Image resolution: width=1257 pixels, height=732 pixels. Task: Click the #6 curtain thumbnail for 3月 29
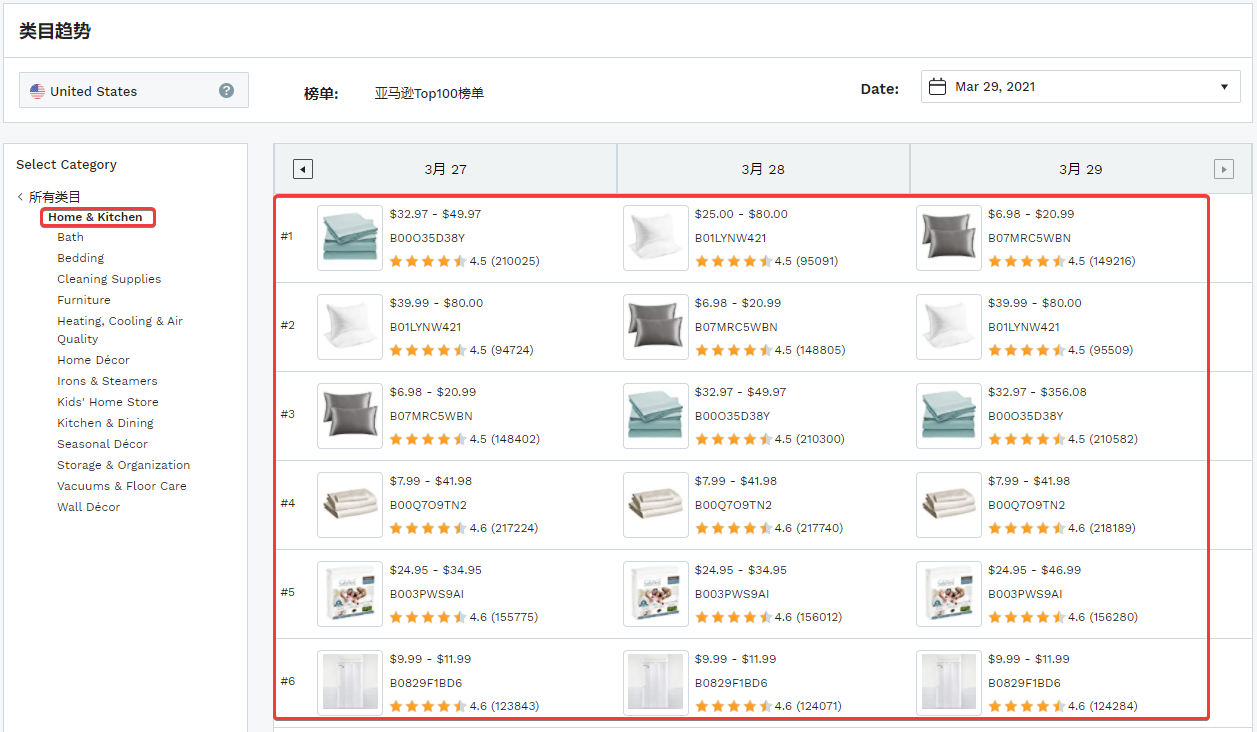tap(949, 683)
